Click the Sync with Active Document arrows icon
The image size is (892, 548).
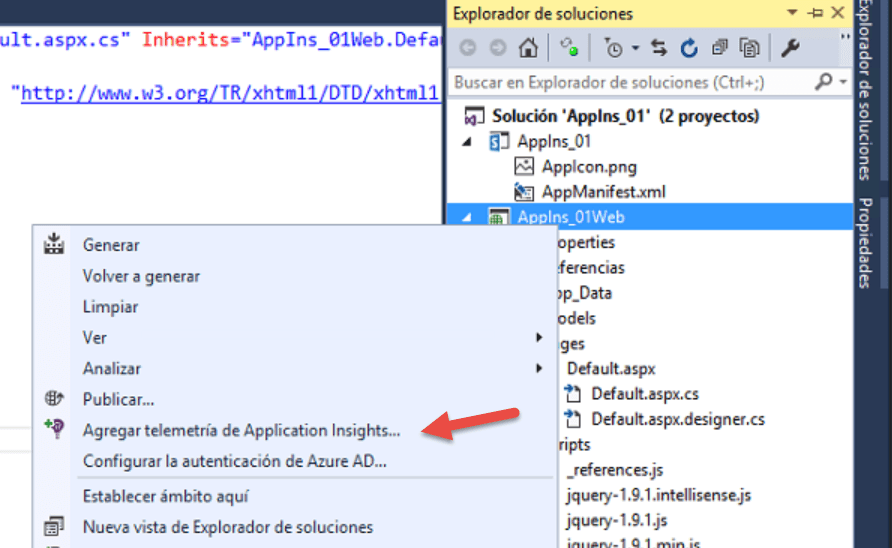coord(659,48)
